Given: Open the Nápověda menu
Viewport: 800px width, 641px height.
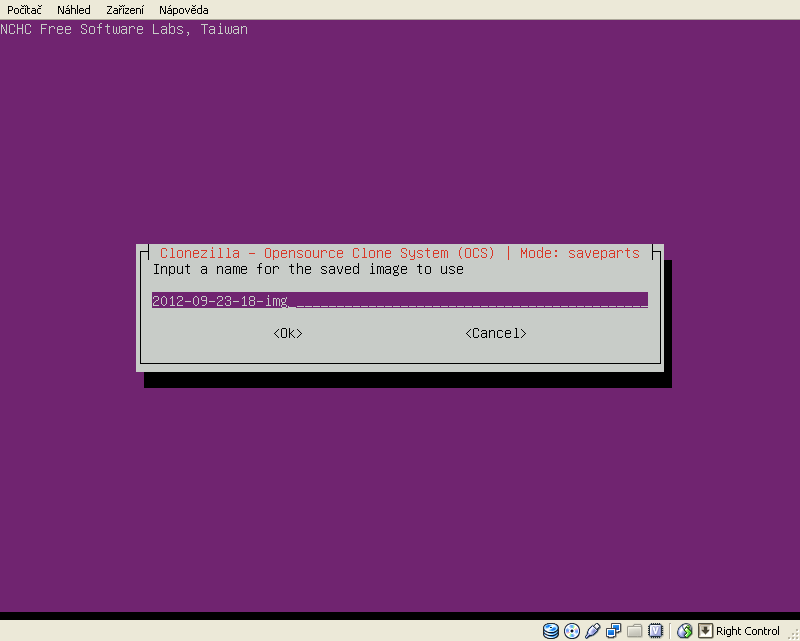Looking at the screenshot, I should (x=183, y=10).
